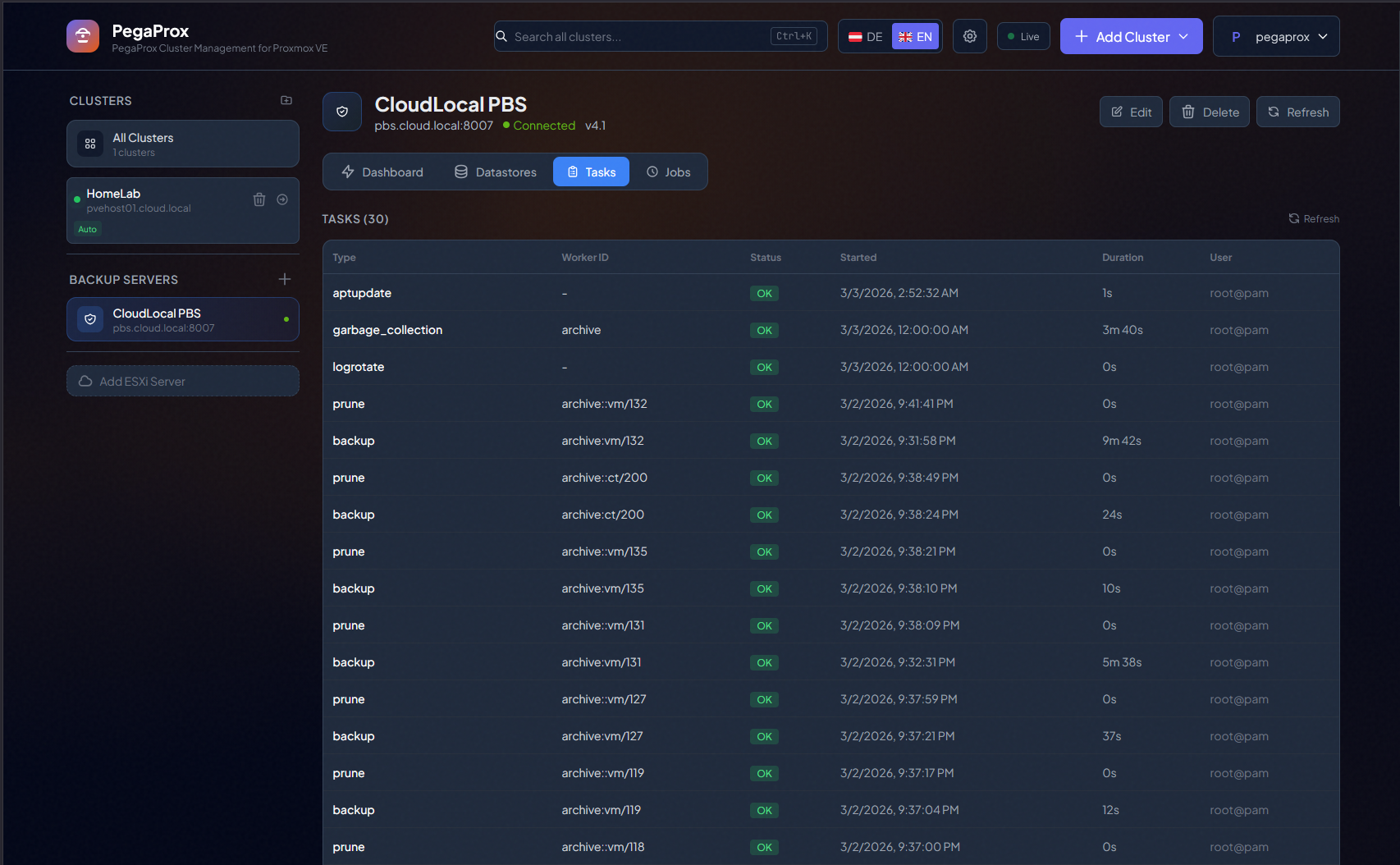Switch language to EN
This screenshot has width=1400, height=865.
[x=915, y=37]
